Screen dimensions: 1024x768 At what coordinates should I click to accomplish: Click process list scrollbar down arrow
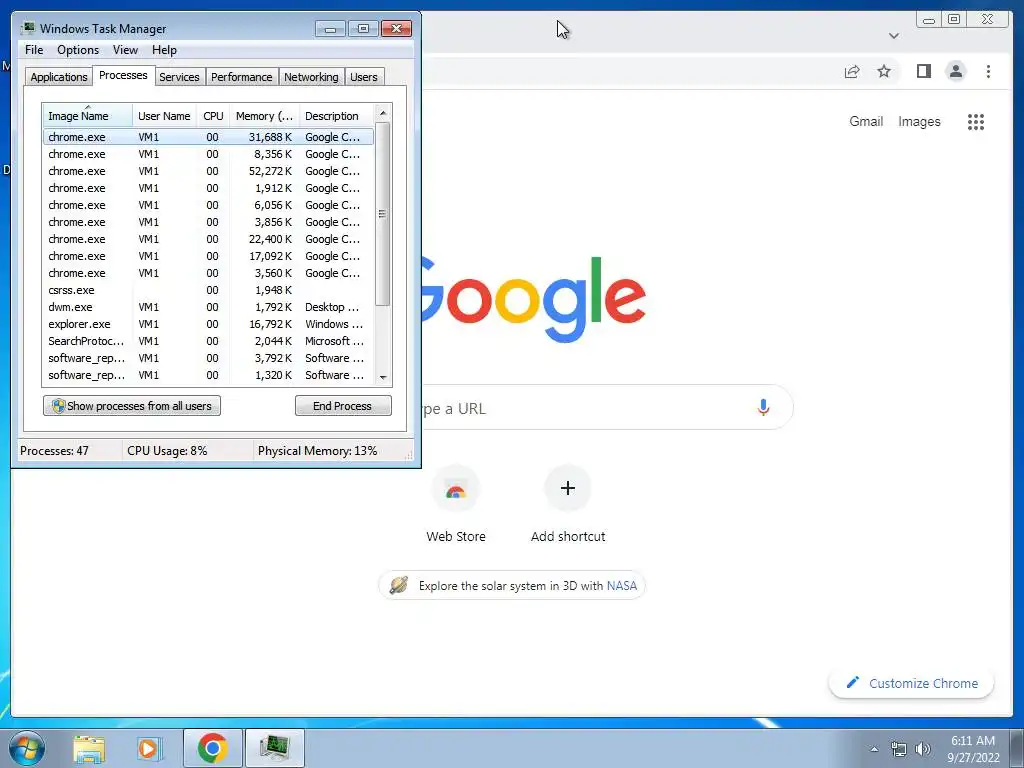point(383,377)
